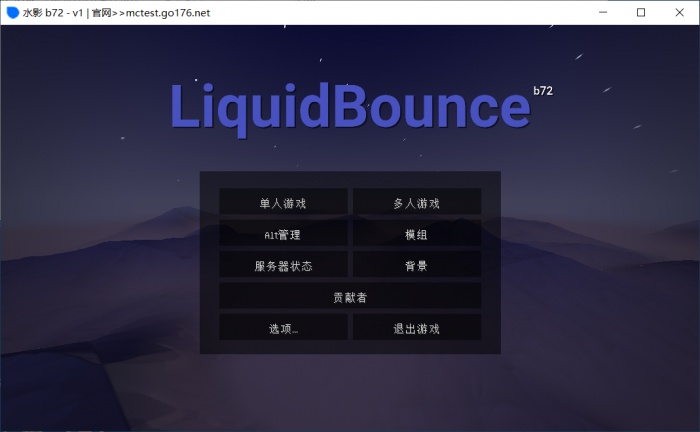Click the empty middle of the title bar
The width and height of the screenshot is (700, 432).
coord(400,12)
